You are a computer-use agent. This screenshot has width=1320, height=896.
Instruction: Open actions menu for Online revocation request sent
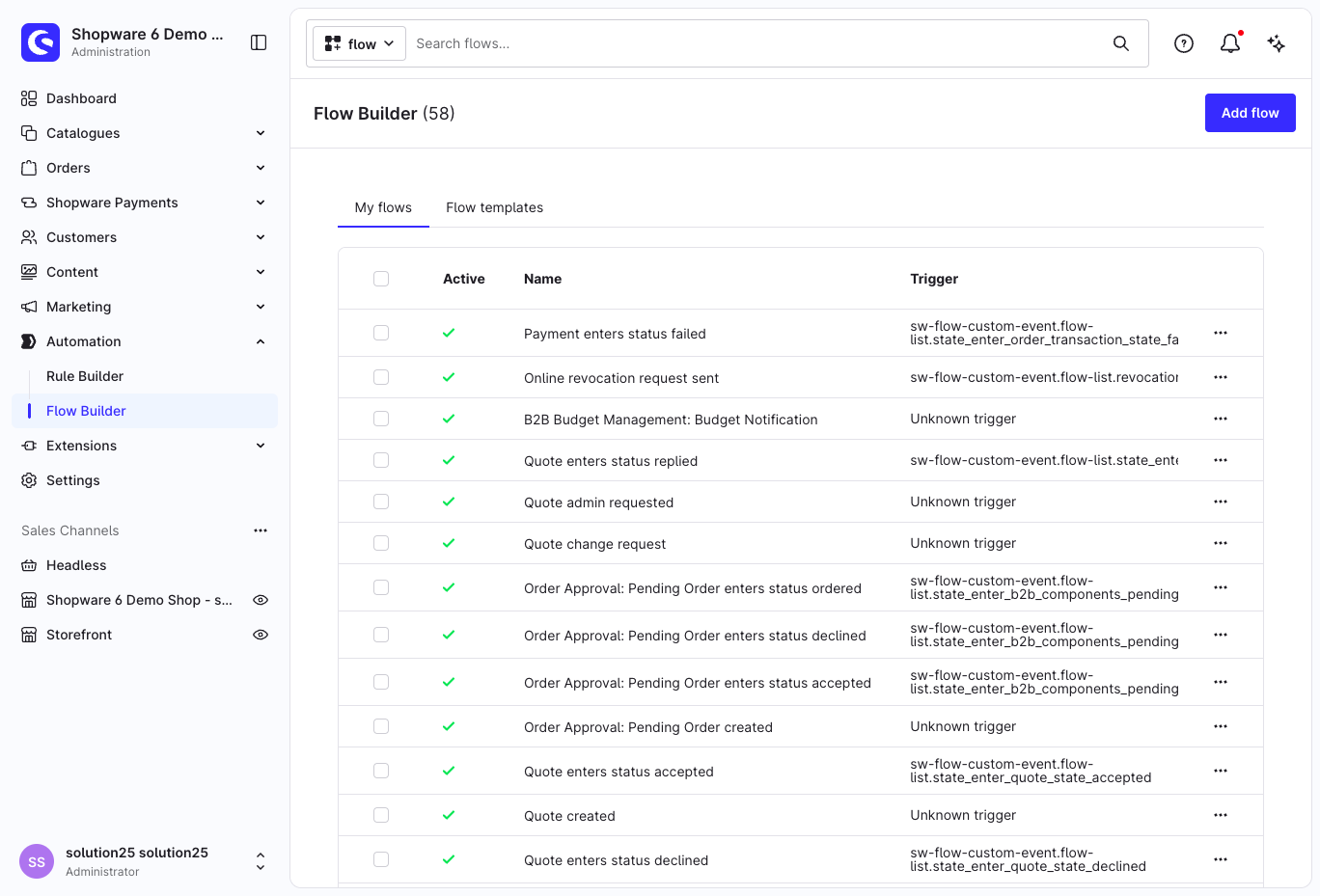coord(1221,377)
